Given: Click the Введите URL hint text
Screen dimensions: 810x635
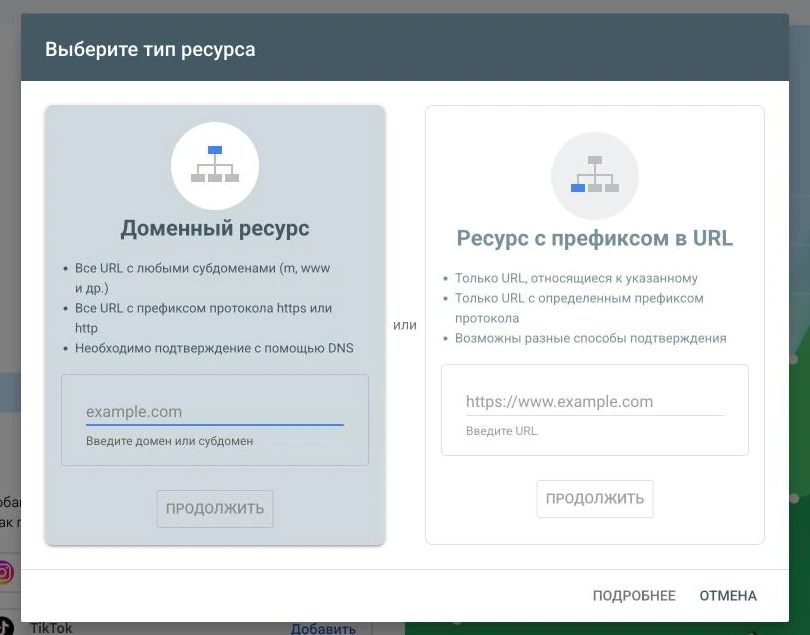Looking at the screenshot, I should point(501,431).
